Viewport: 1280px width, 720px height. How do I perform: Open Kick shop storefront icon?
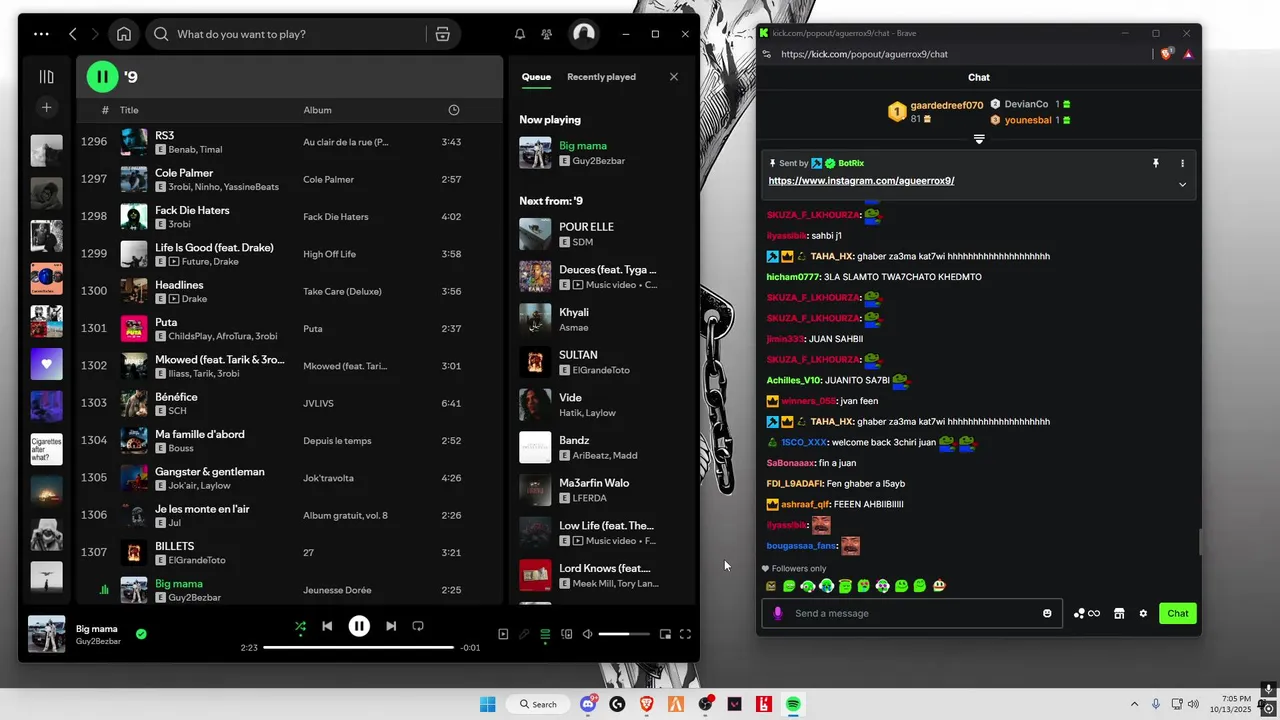(x=1119, y=613)
